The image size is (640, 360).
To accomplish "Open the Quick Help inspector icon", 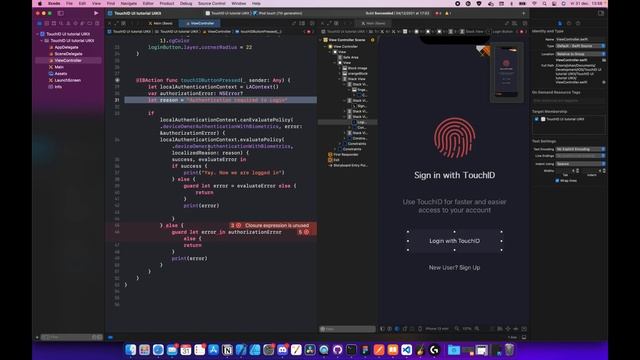I will [578, 23].
